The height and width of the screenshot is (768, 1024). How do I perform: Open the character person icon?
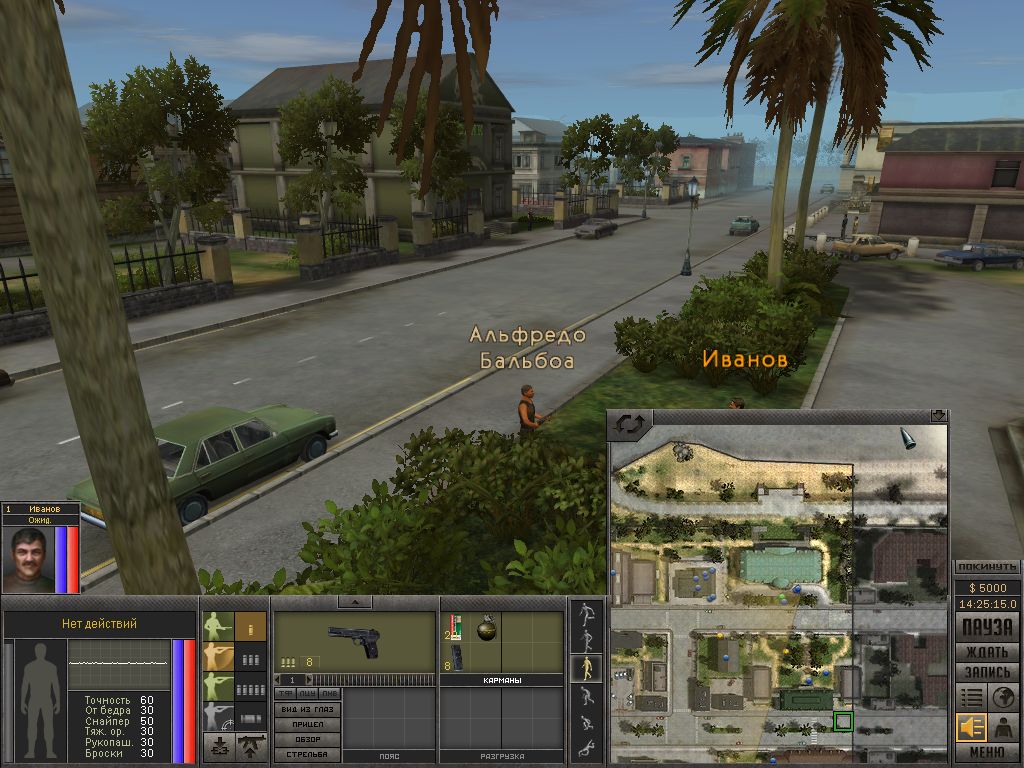pyautogui.click(x=1003, y=728)
